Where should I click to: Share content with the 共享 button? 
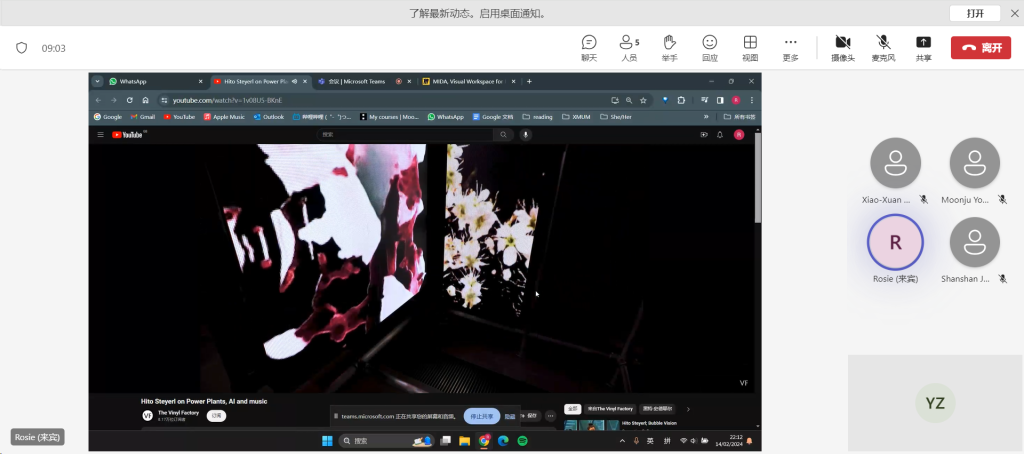pyautogui.click(x=923, y=48)
